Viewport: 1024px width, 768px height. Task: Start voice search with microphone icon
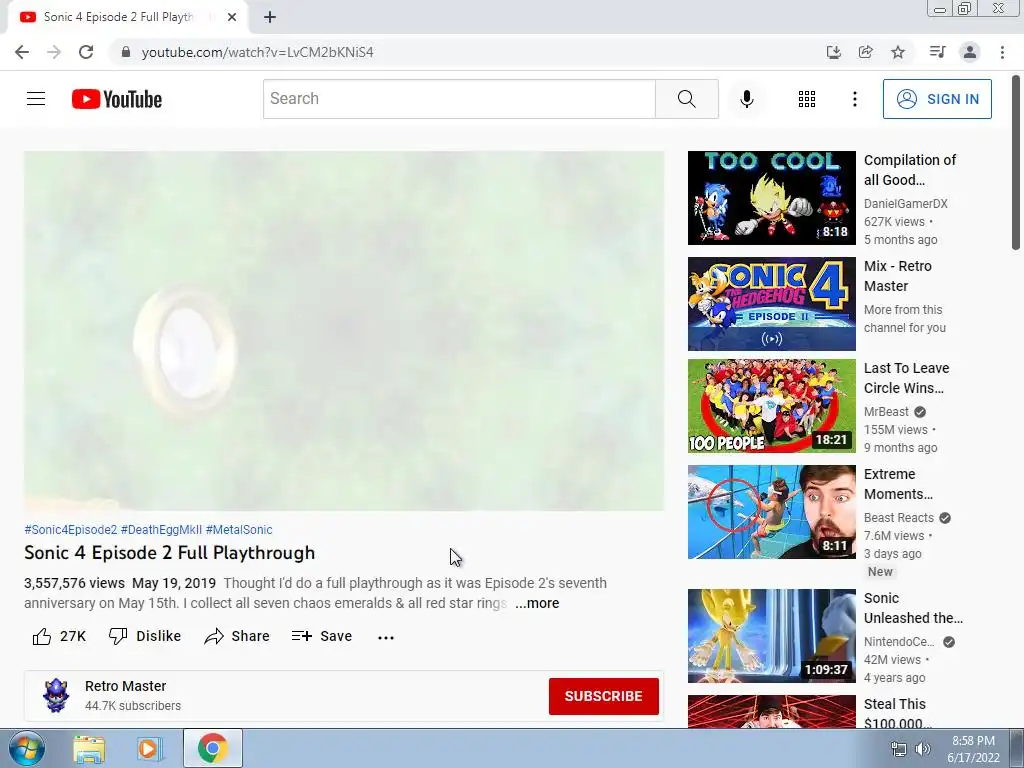coord(746,99)
